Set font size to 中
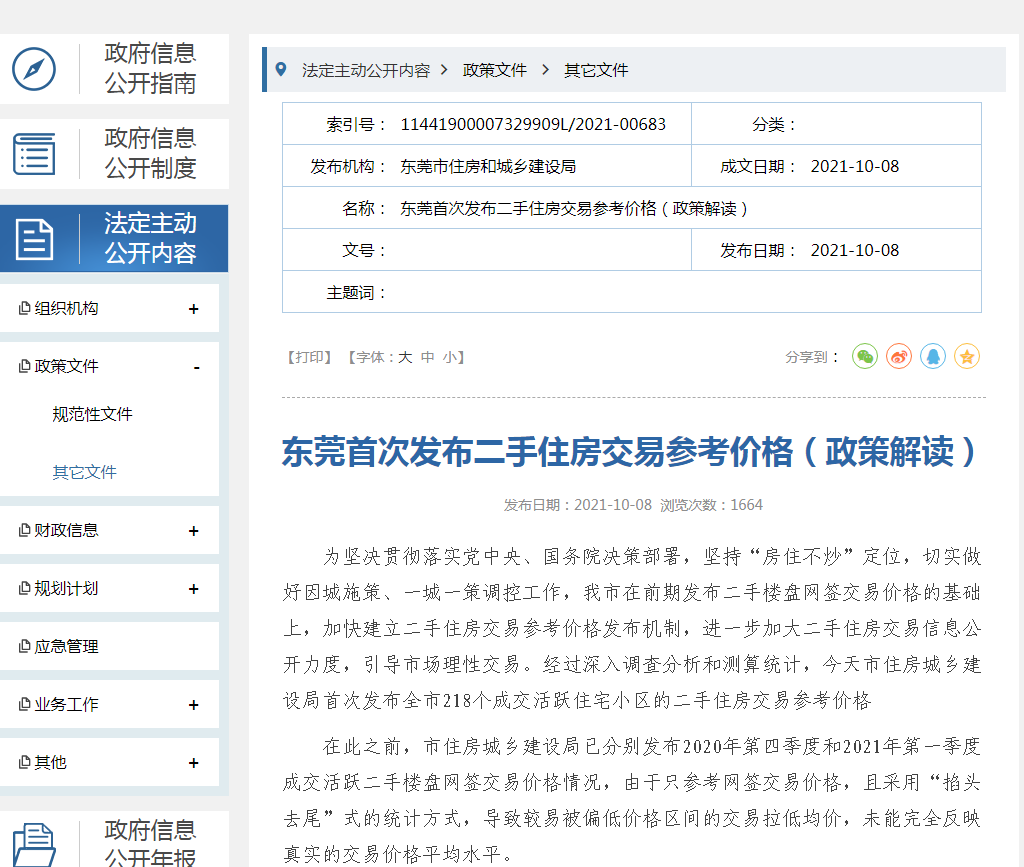The image size is (1024, 867). click(428, 357)
